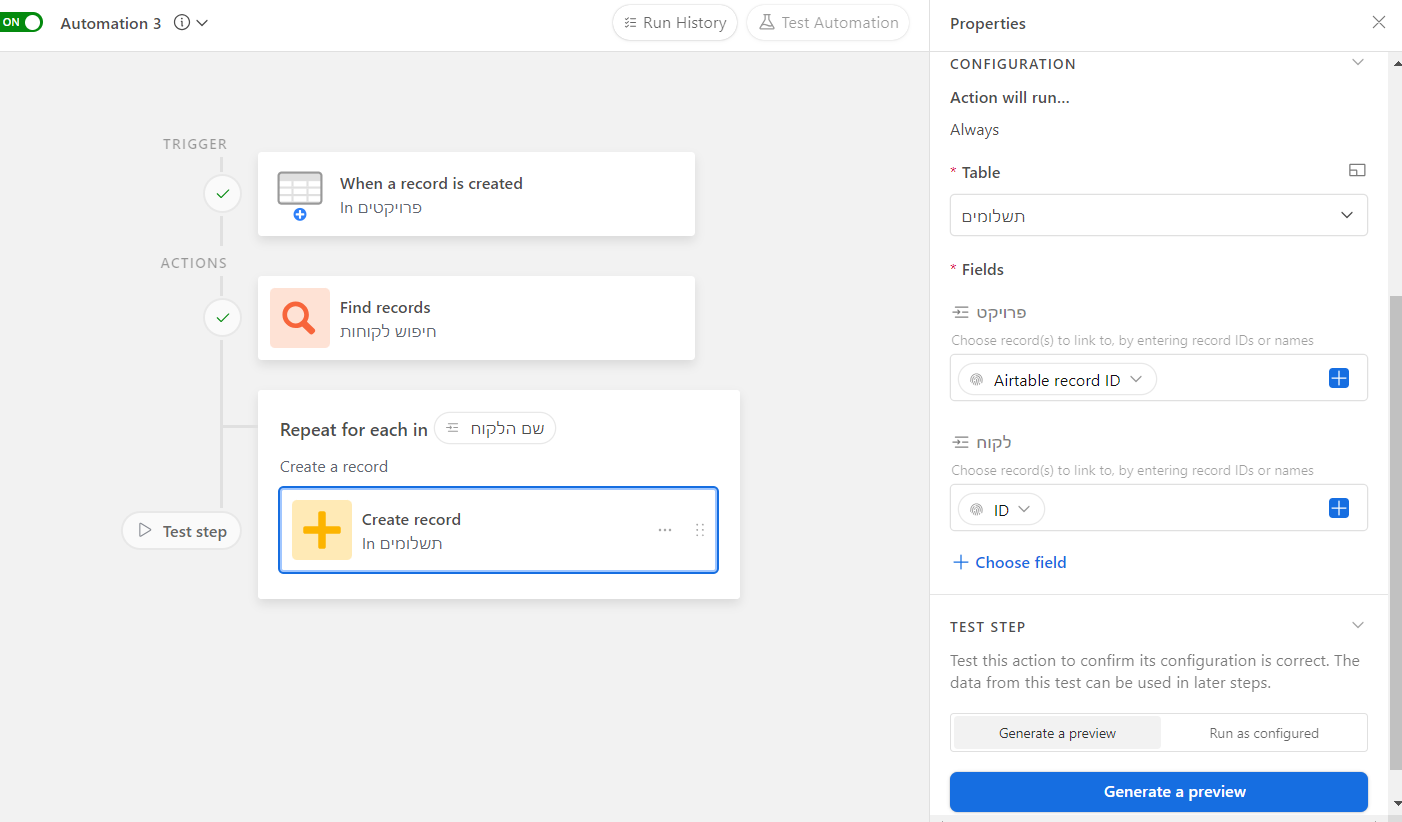This screenshot has width=1402, height=822.
Task: Select the Generate a preview tab
Action: (1057, 733)
